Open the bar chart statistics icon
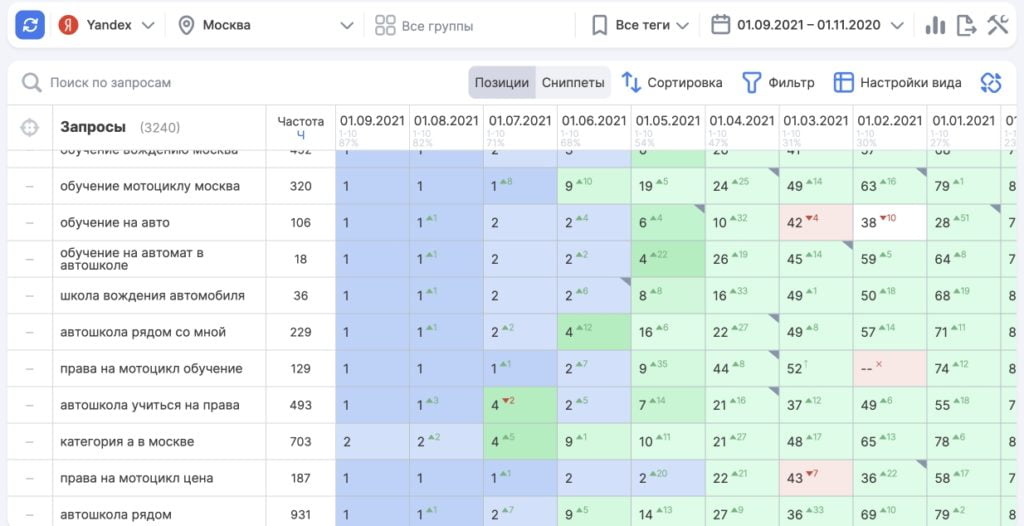This screenshot has width=1024, height=526. [935, 25]
